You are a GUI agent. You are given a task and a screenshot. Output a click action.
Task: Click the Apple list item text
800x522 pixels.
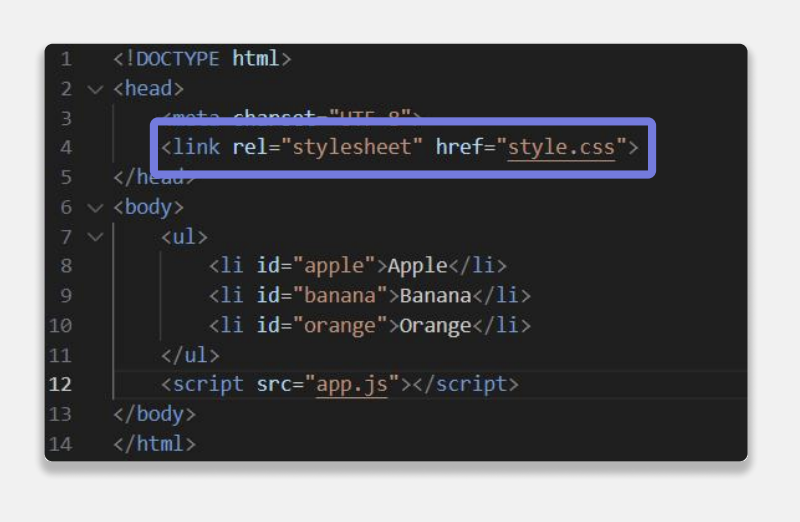click(418, 266)
